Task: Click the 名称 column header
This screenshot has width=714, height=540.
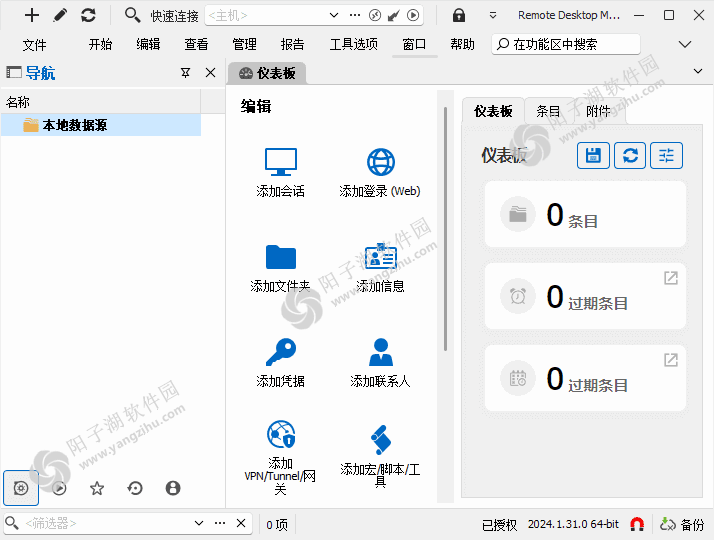Action: (101, 102)
